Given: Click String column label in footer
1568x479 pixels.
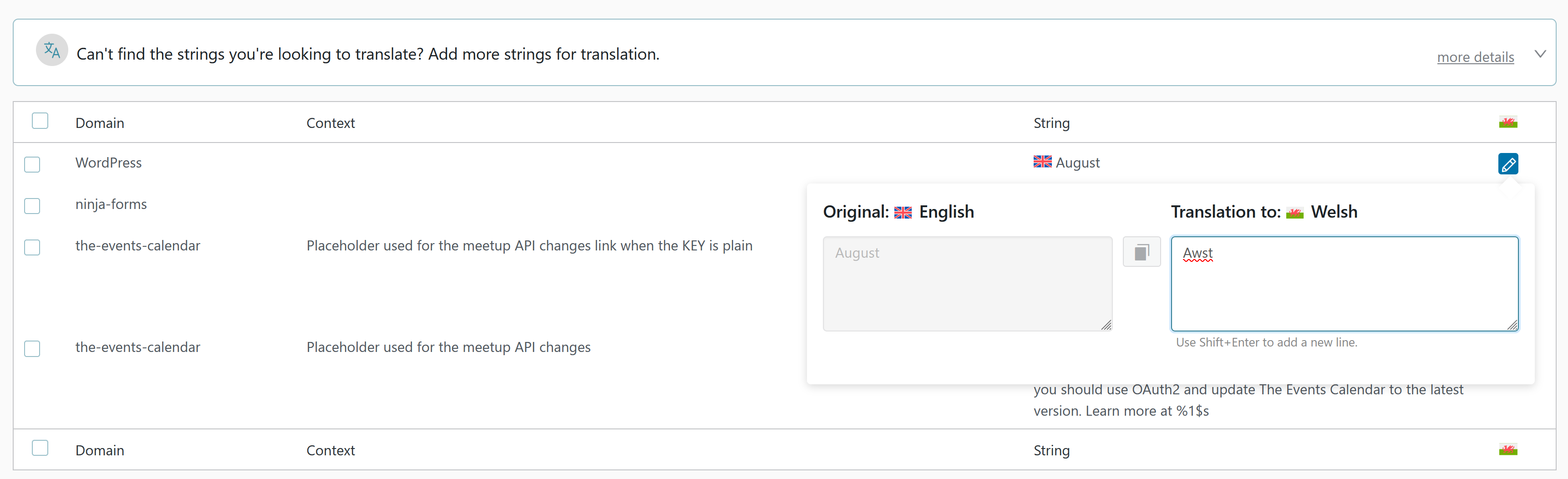Looking at the screenshot, I should point(1051,450).
